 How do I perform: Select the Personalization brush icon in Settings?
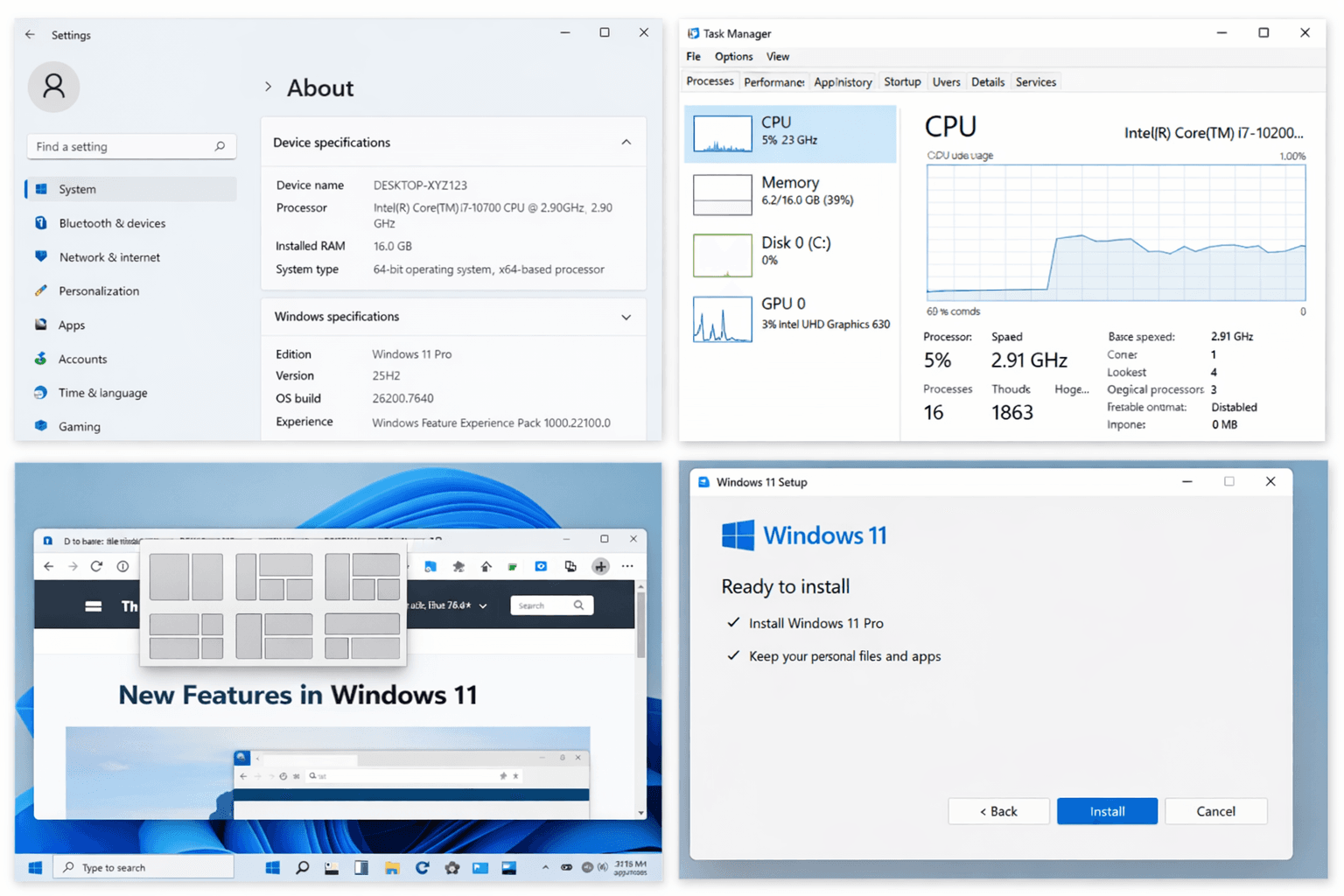(x=41, y=290)
